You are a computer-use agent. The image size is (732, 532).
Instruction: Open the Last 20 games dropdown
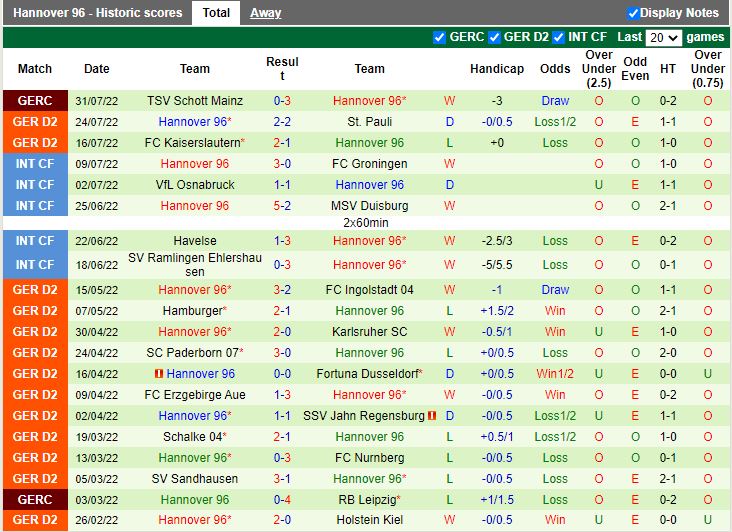[x=663, y=37]
